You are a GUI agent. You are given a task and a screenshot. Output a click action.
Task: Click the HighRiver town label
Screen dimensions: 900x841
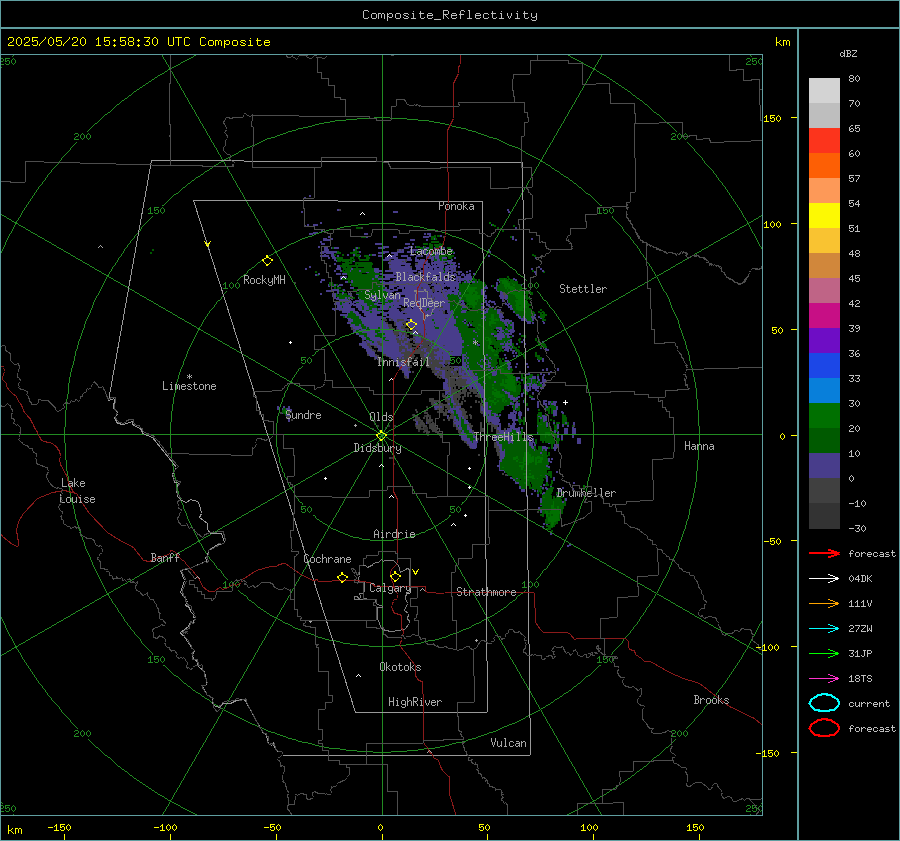415,702
